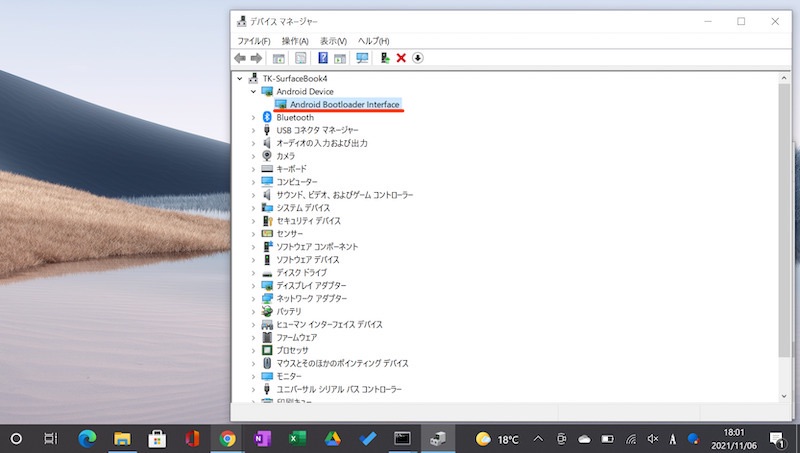Click the back arrow in the toolbar

point(240,58)
